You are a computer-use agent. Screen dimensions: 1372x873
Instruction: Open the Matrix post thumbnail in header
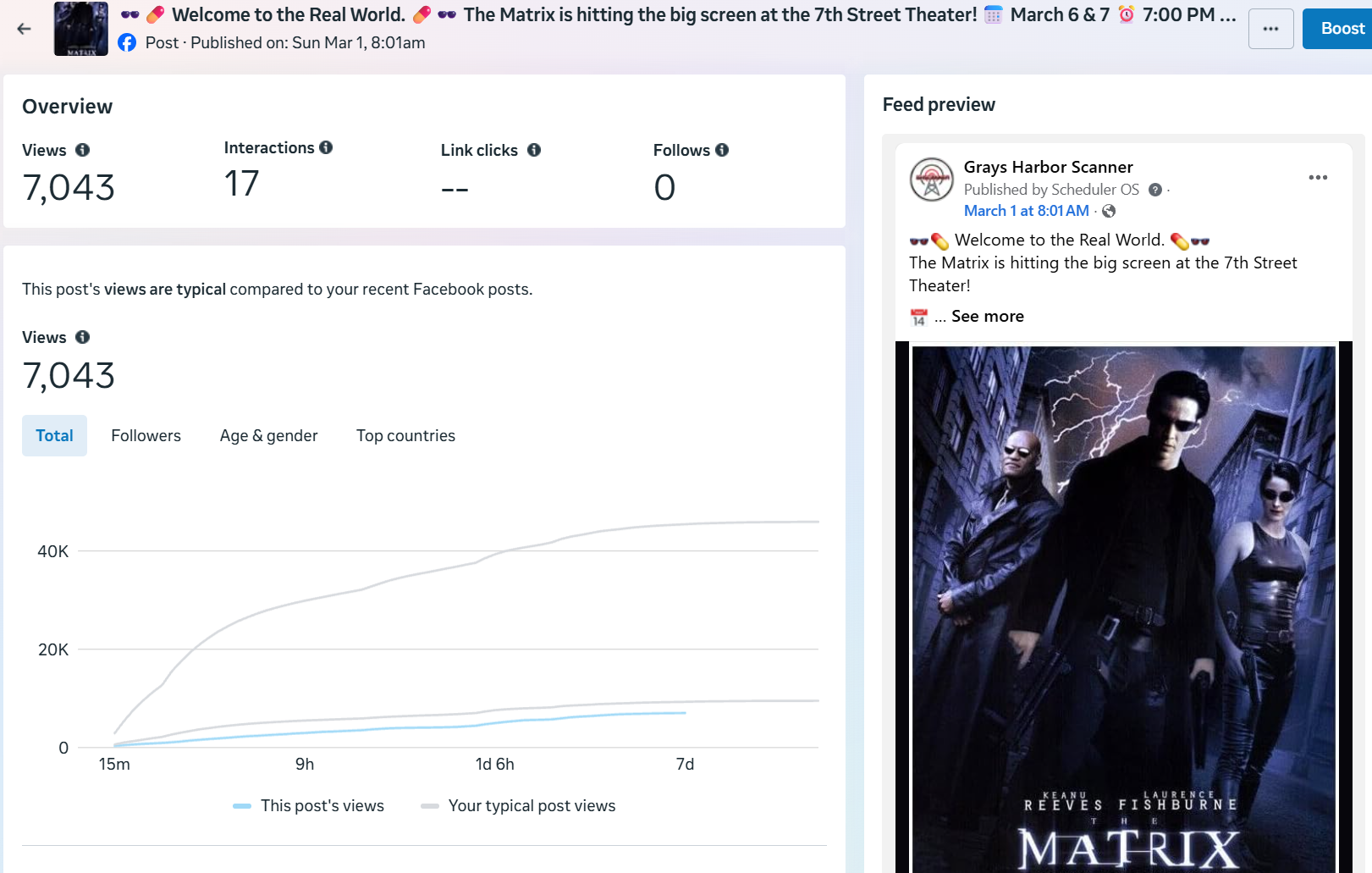[x=81, y=29]
